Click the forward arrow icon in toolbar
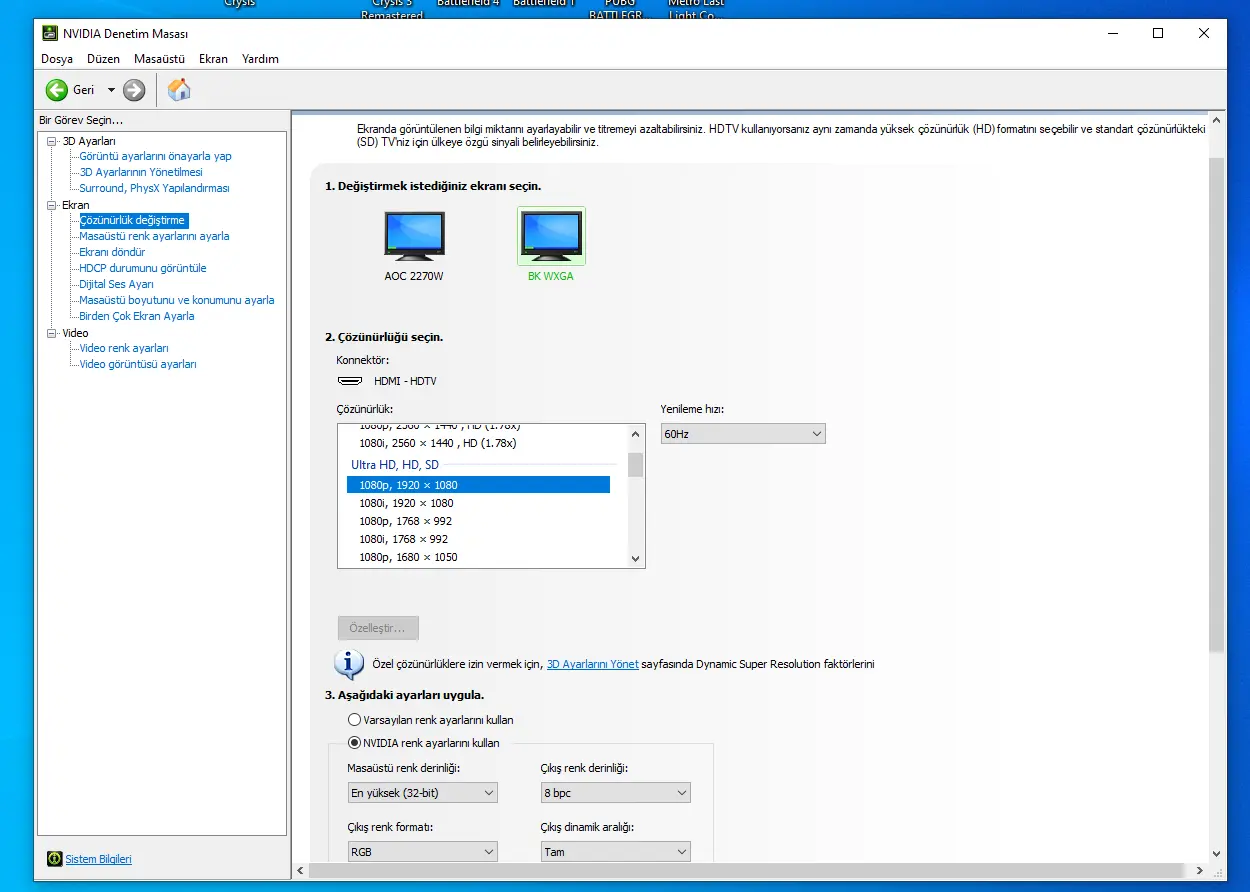The height and width of the screenshot is (892, 1250). [134, 90]
